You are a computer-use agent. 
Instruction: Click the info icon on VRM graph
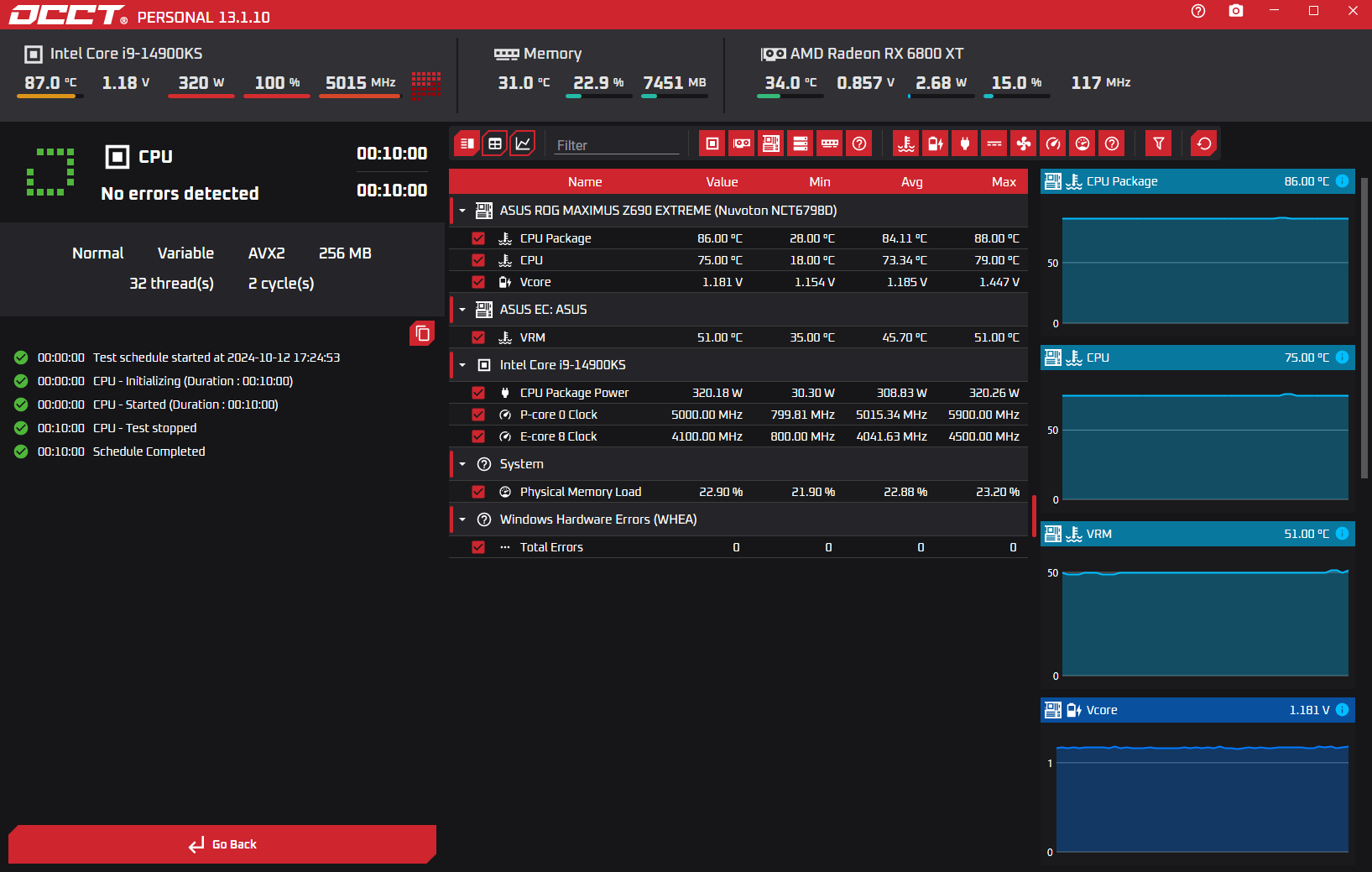point(1342,534)
